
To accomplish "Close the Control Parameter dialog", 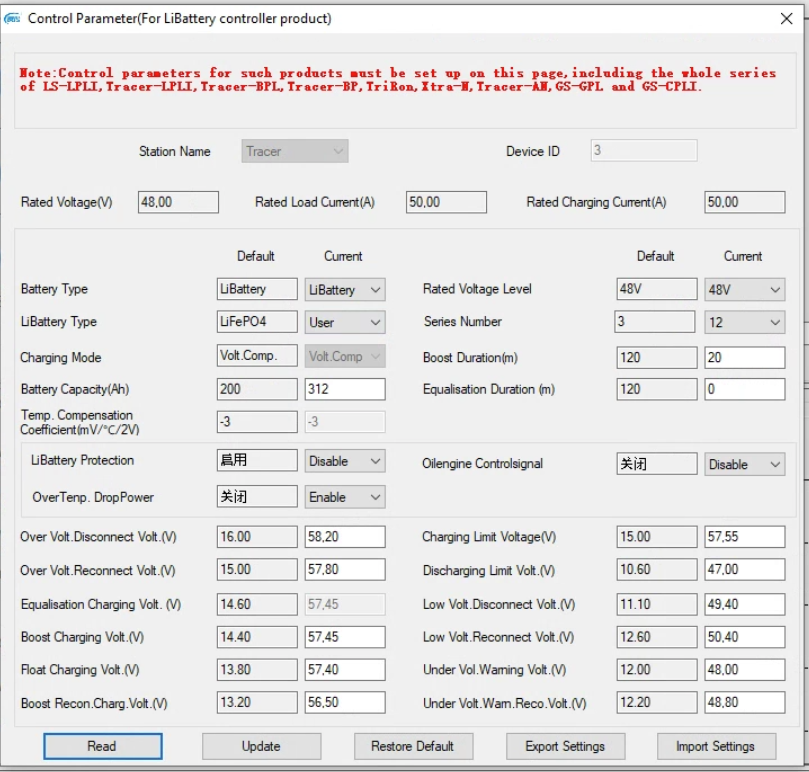I will [x=786, y=19].
